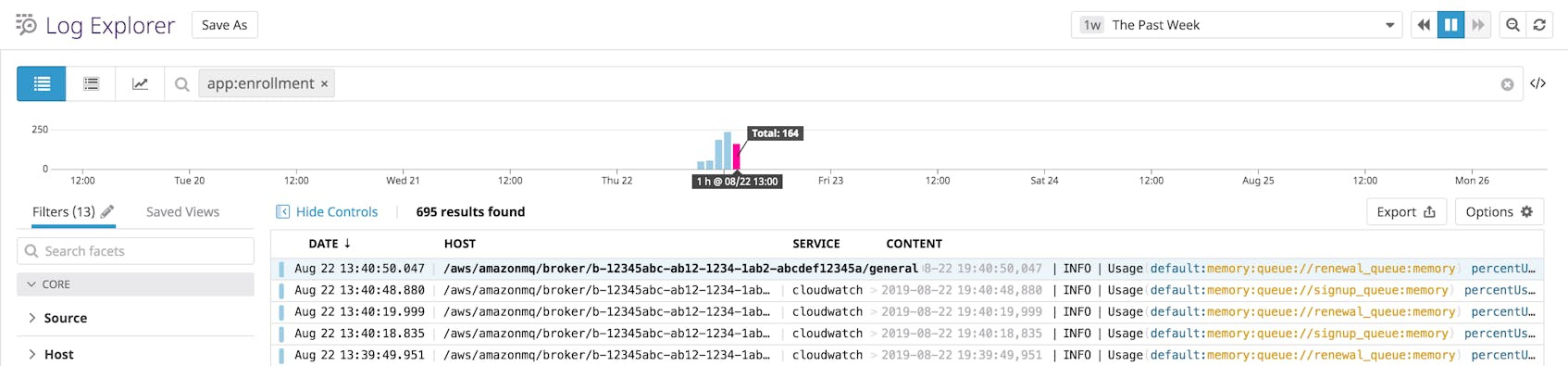Click the Hide Controls link
Screen dimensions: 1568x366
327,211
